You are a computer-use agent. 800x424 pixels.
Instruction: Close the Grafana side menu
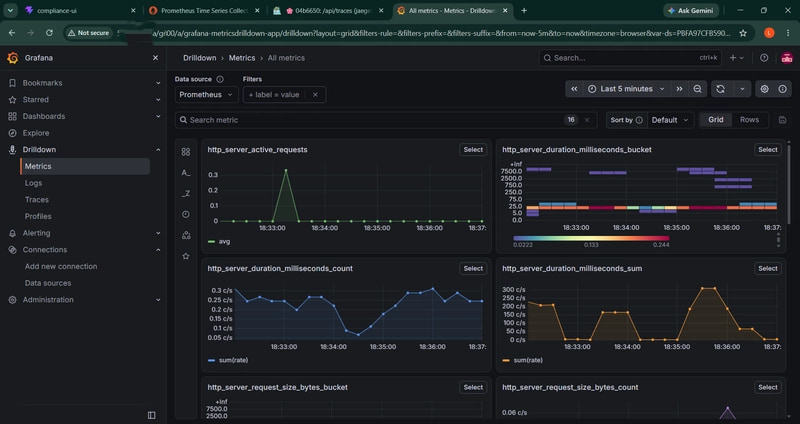point(156,58)
